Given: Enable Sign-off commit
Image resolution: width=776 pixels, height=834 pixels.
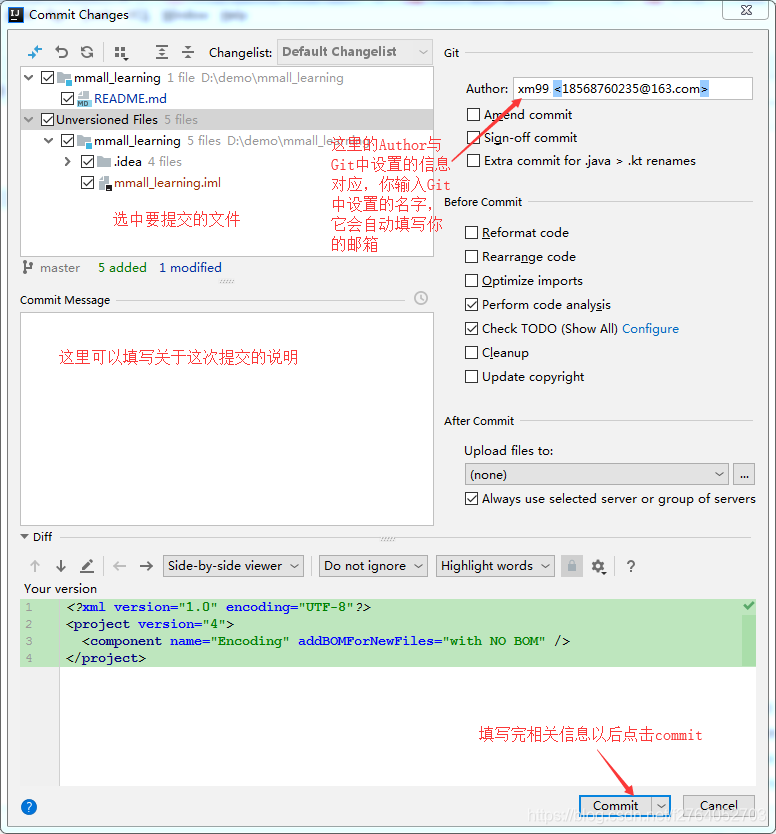Looking at the screenshot, I should [x=473, y=138].
